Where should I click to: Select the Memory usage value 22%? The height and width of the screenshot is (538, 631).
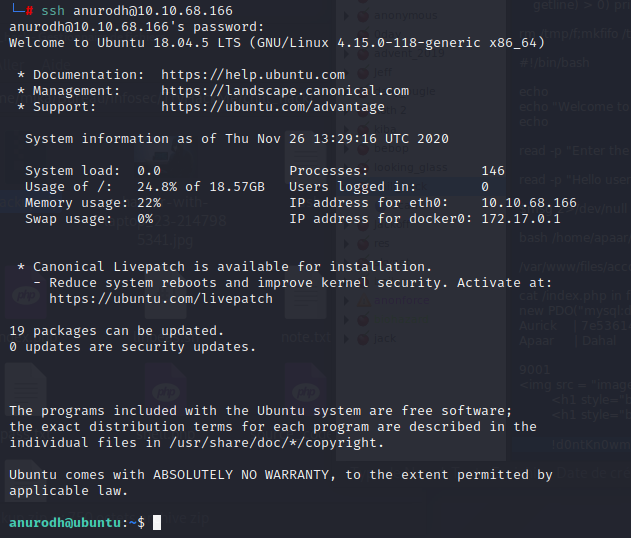[x=149, y=203]
